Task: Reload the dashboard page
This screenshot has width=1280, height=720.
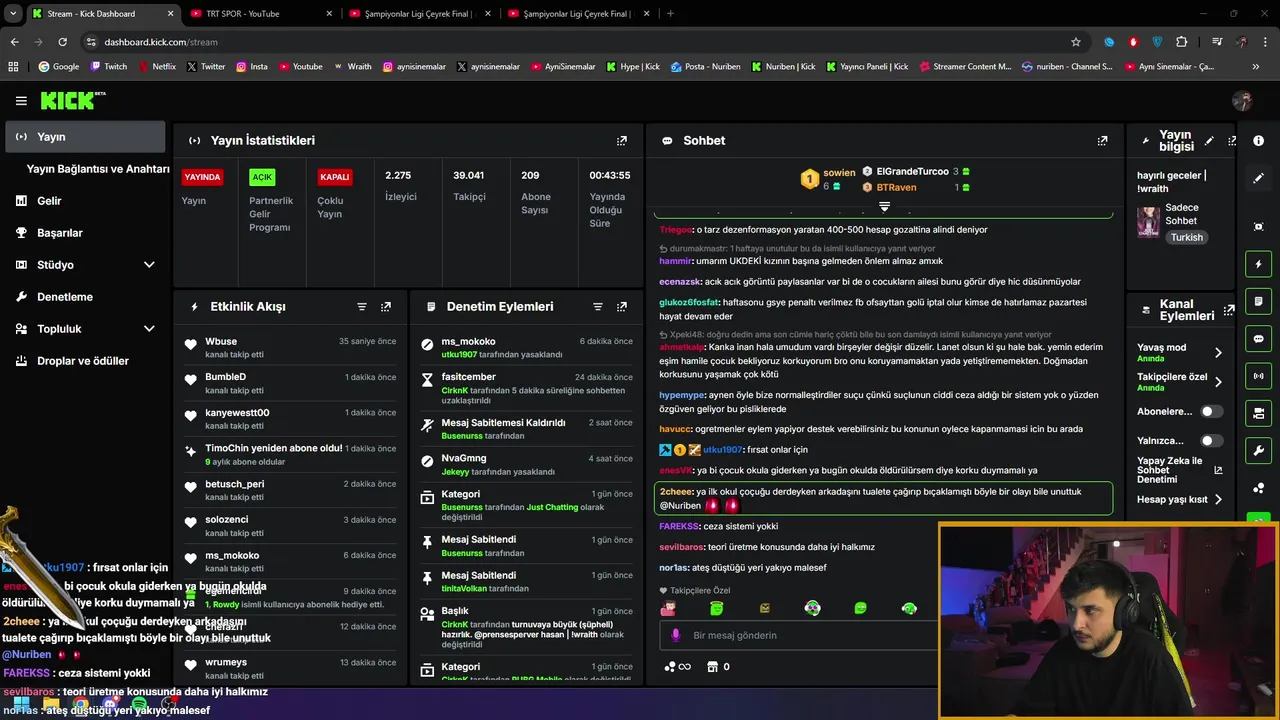Action: 62,42
